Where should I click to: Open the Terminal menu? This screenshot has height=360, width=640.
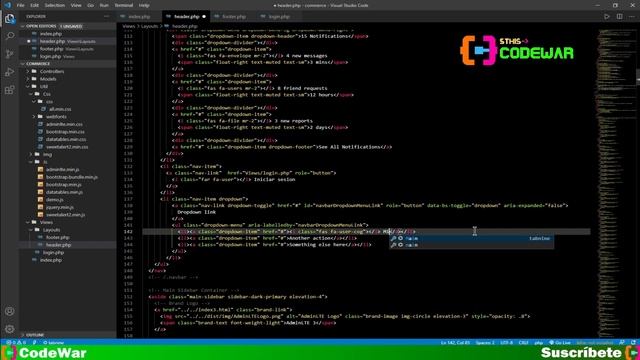tap(124, 5)
